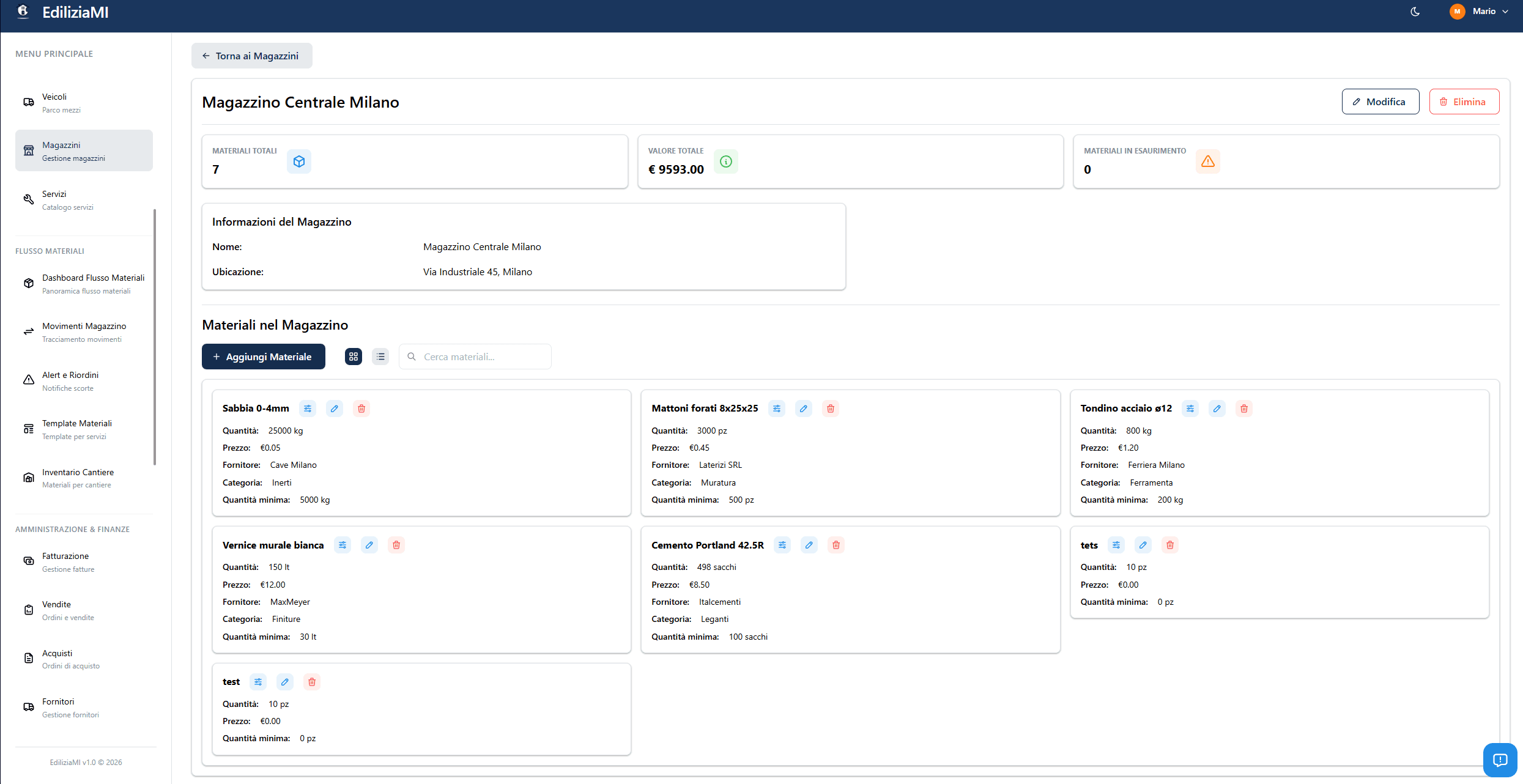Open adjust sliders icon on tets card

click(1116, 545)
